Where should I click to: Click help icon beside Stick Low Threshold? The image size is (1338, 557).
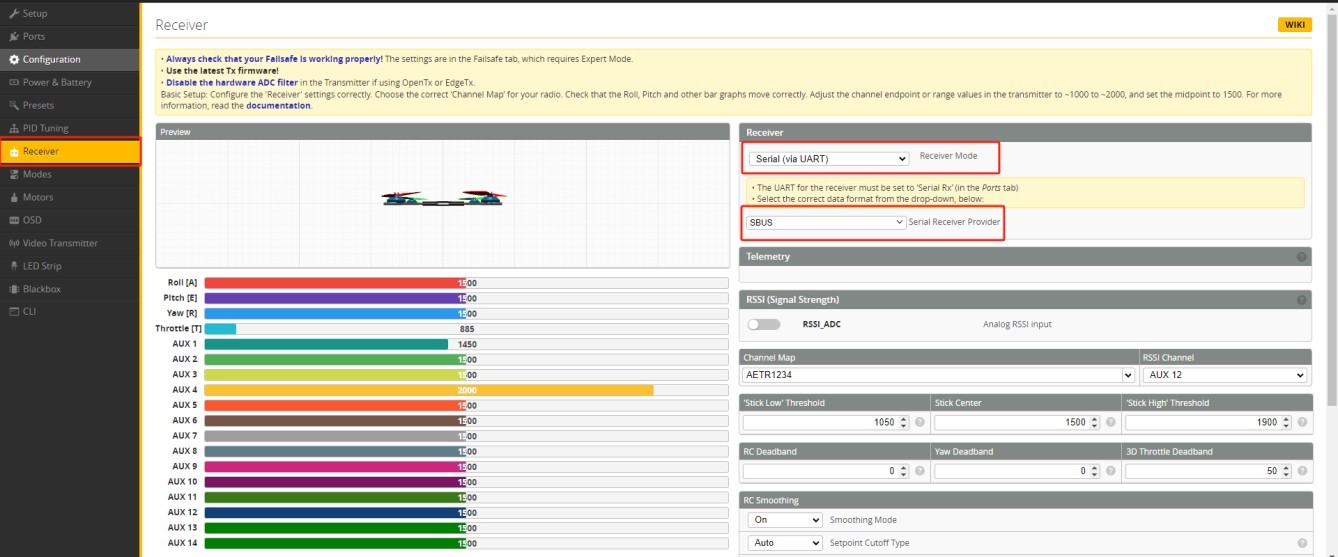919,423
